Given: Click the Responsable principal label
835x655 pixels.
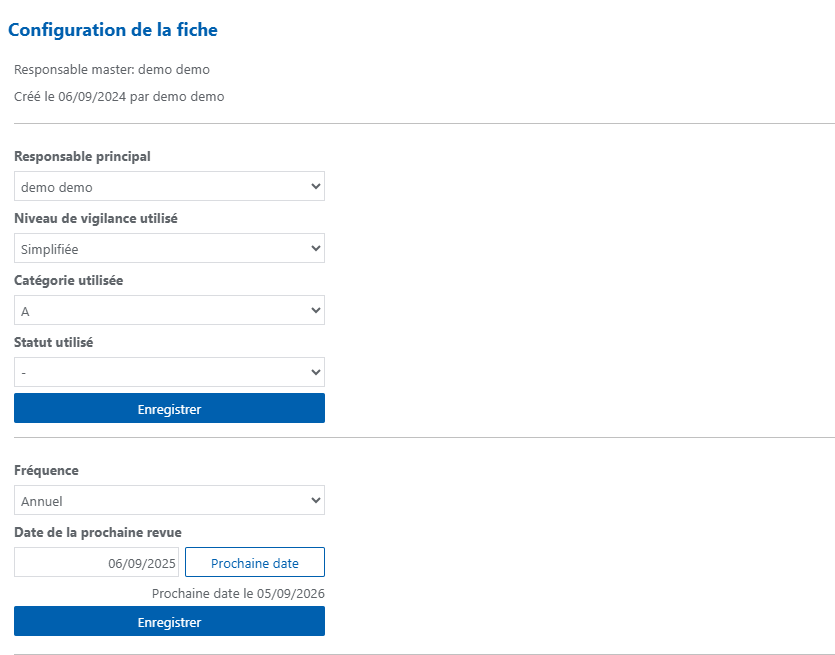Looking at the screenshot, I should pos(83,157).
